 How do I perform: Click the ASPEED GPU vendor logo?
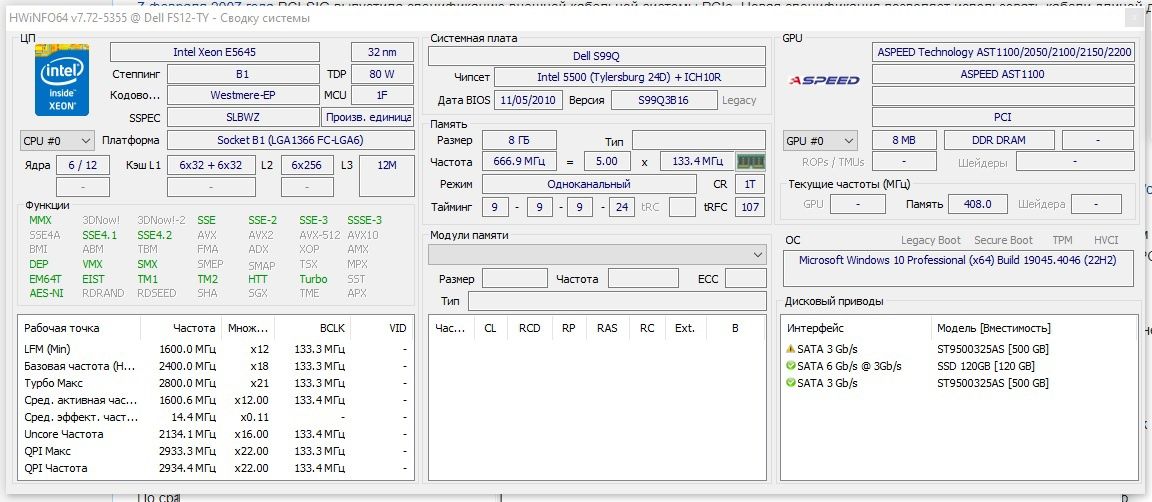coord(824,80)
